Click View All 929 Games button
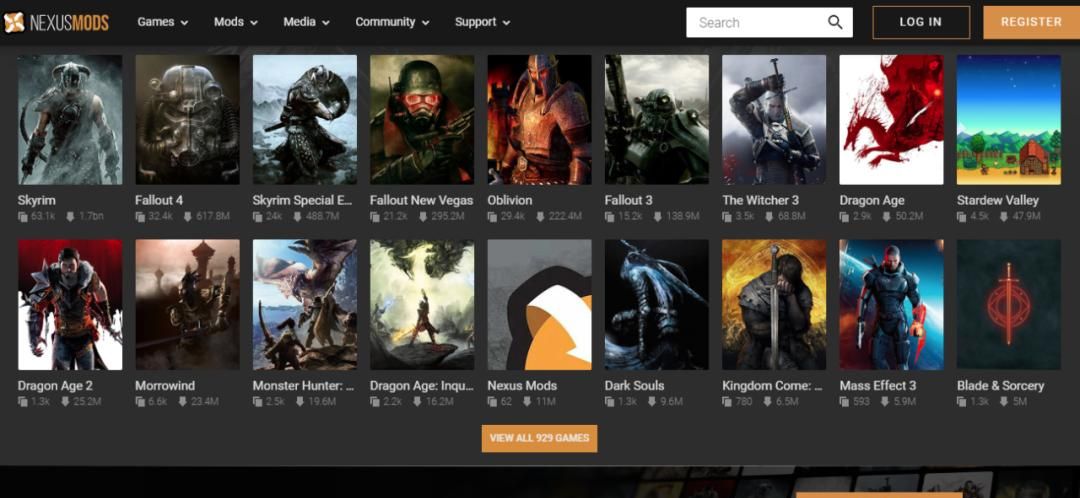Viewport: 1080px width, 498px height. coord(539,438)
